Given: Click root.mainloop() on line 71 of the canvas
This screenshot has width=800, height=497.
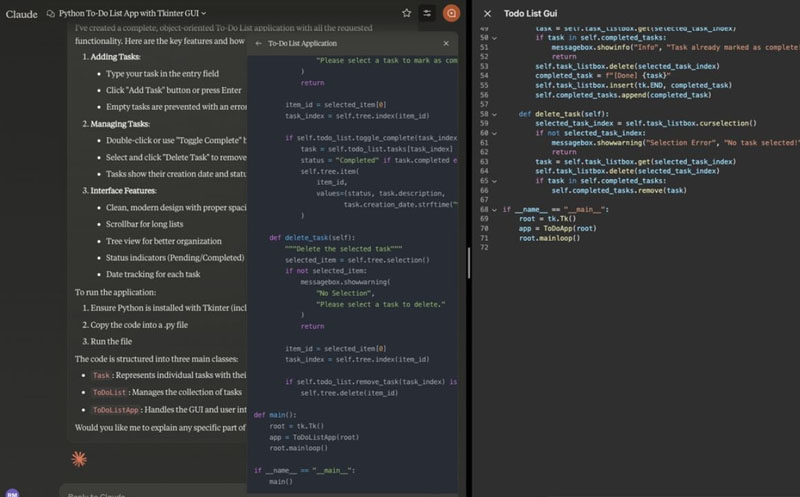Looking at the screenshot, I should (549, 238).
